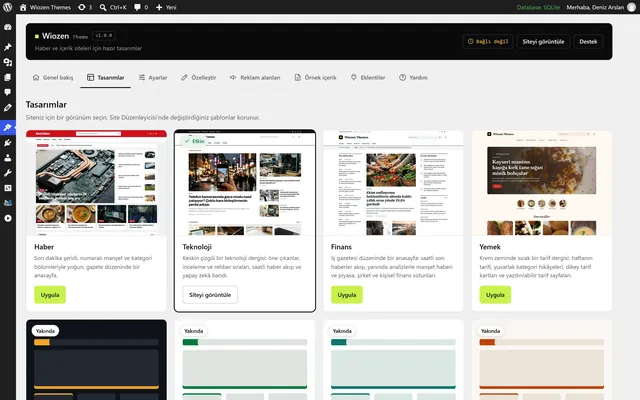Click the Teknoloji card title
The image size is (640, 400).
[x=197, y=247]
